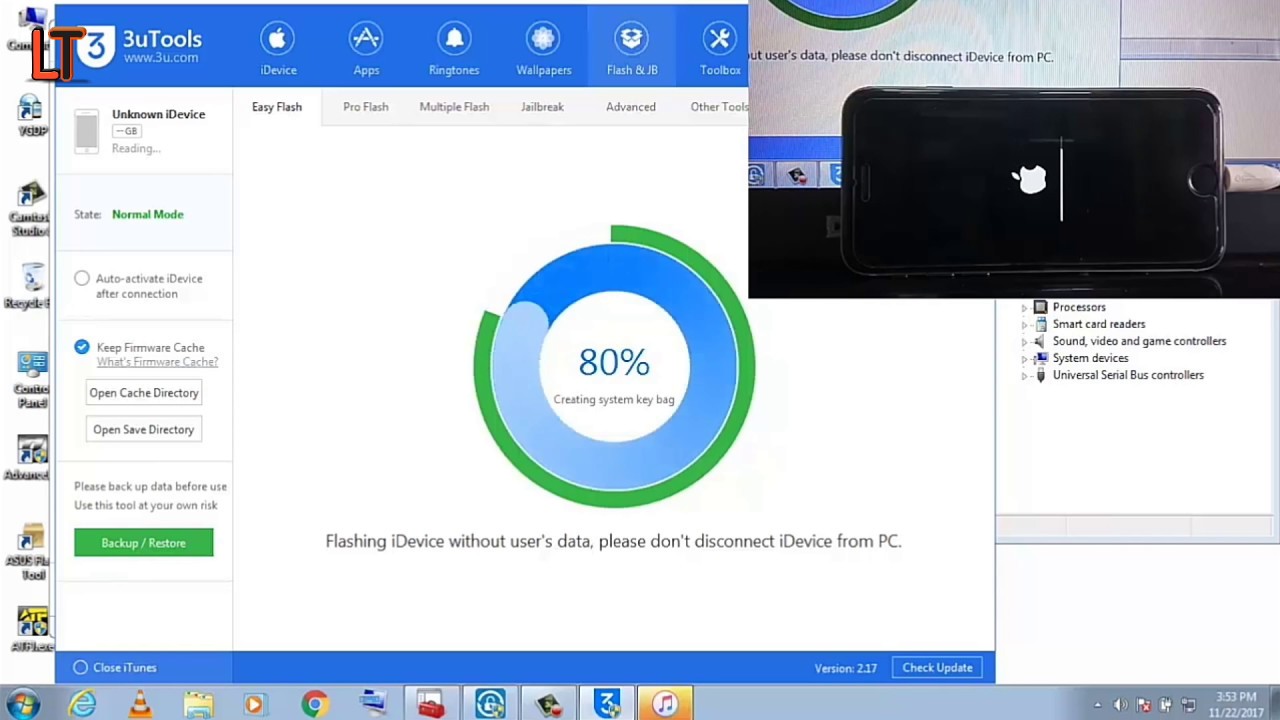Select the Flash & JB dropbox icon
This screenshot has width=1280, height=720.
pyautogui.click(x=631, y=39)
